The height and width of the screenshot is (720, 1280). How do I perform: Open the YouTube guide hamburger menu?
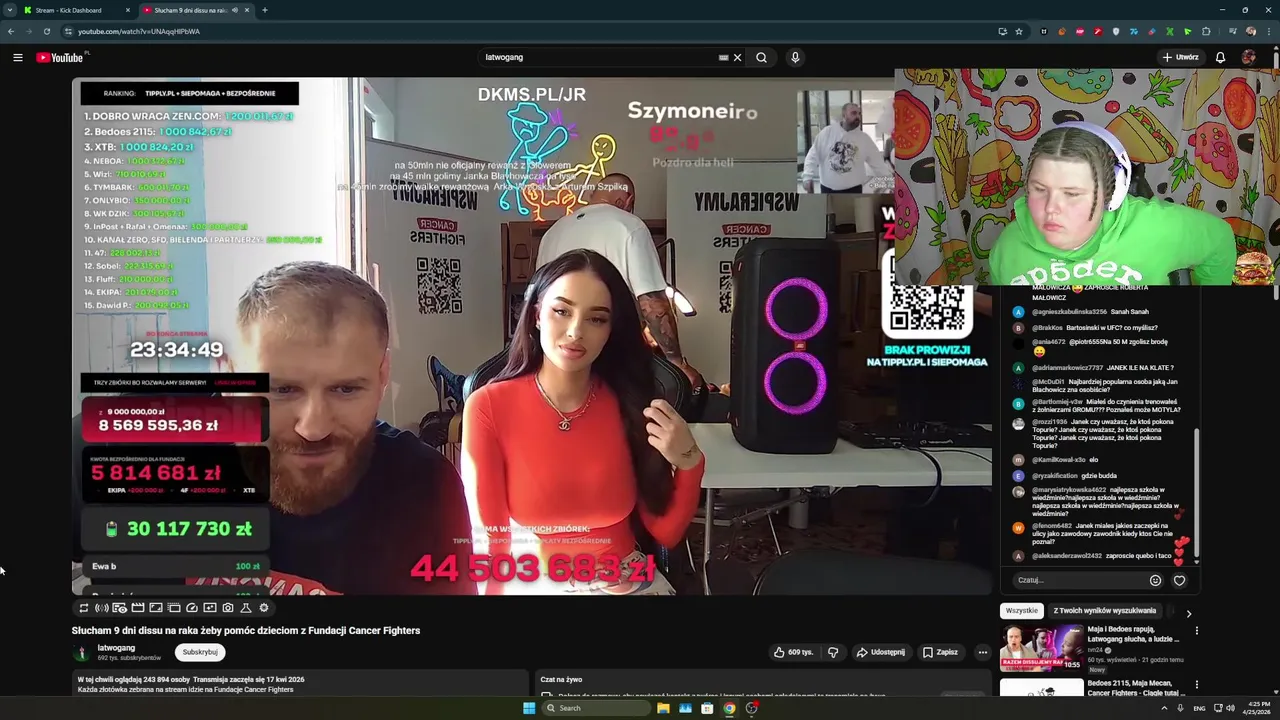click(17, 57)
